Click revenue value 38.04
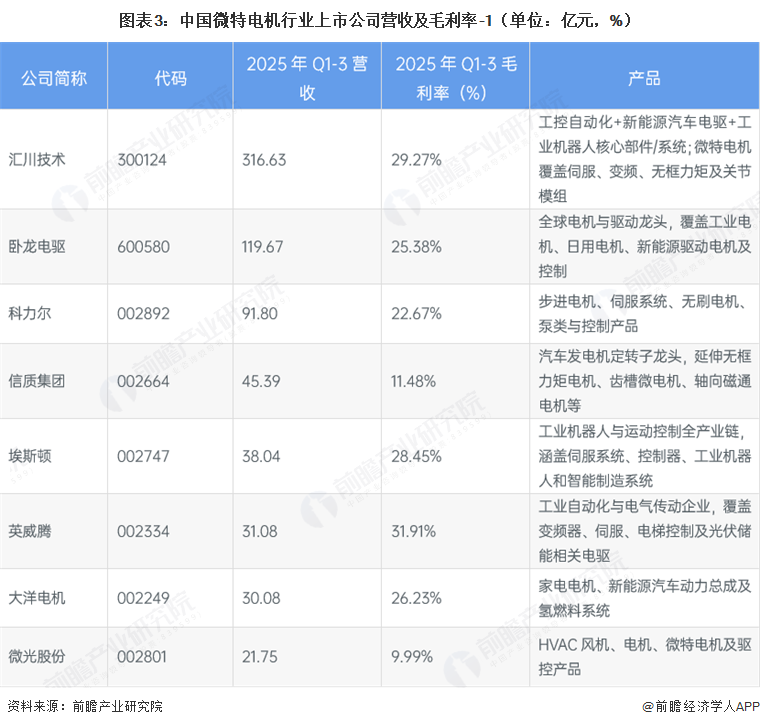Screen dimensions: 760x727 tap(261, 456)
